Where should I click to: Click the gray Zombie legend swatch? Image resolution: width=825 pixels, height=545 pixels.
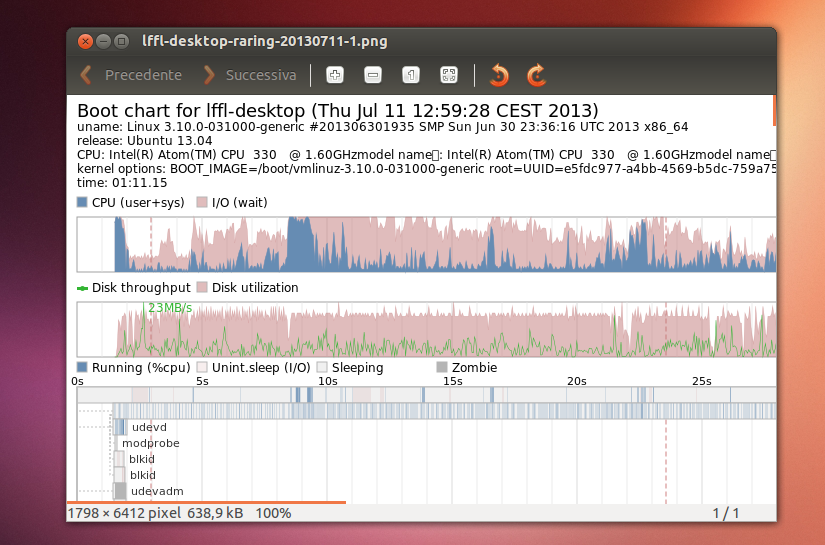(x=442, y=368)
